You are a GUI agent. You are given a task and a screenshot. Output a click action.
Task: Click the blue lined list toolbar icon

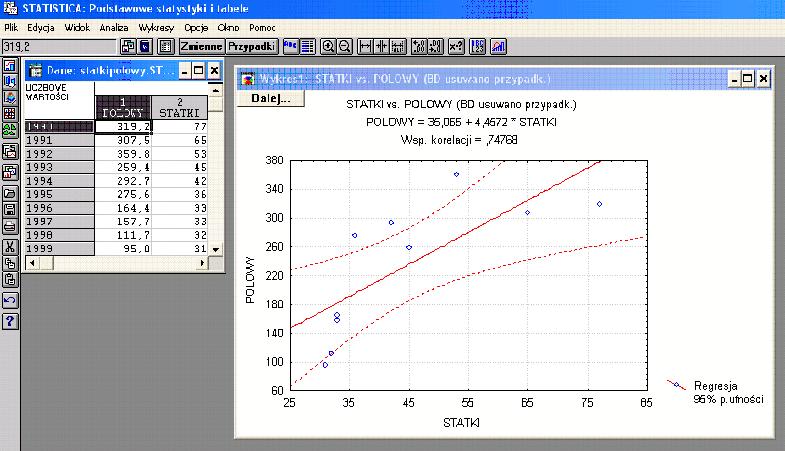(307, 47)
